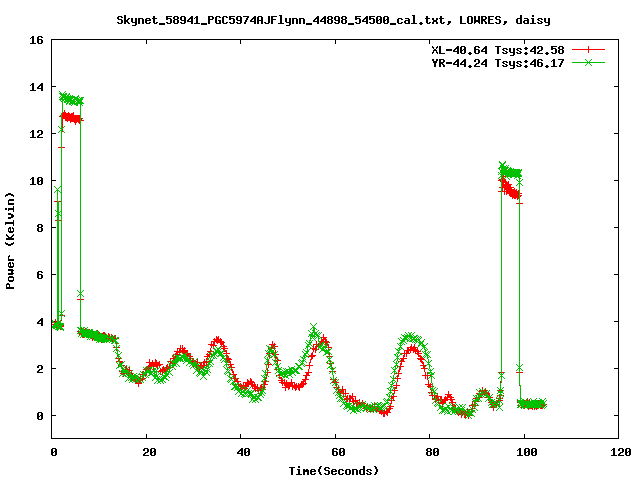Image resolution: width=640 pixels, height=480 pixels.
Task: Click legend entry YR-44.24 Tsys:46.17
Action: click(x=498, y=63)
